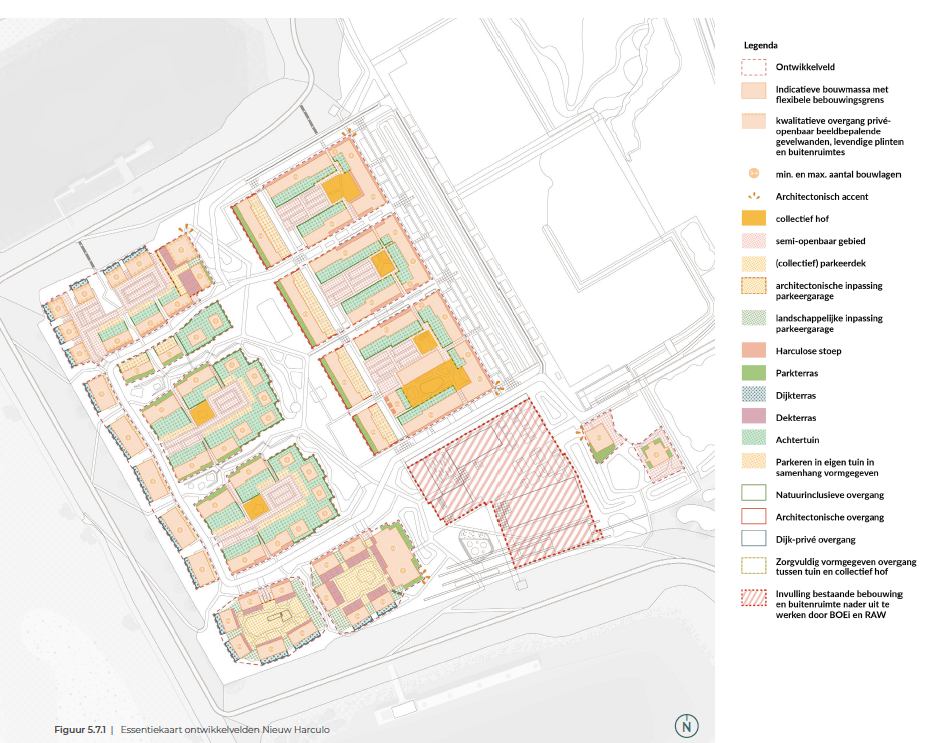This screenshot has width=936, height=743.
Task: Click landschappelijke inpassing parkeergarage swatch
Action: [x=753, y=318]
